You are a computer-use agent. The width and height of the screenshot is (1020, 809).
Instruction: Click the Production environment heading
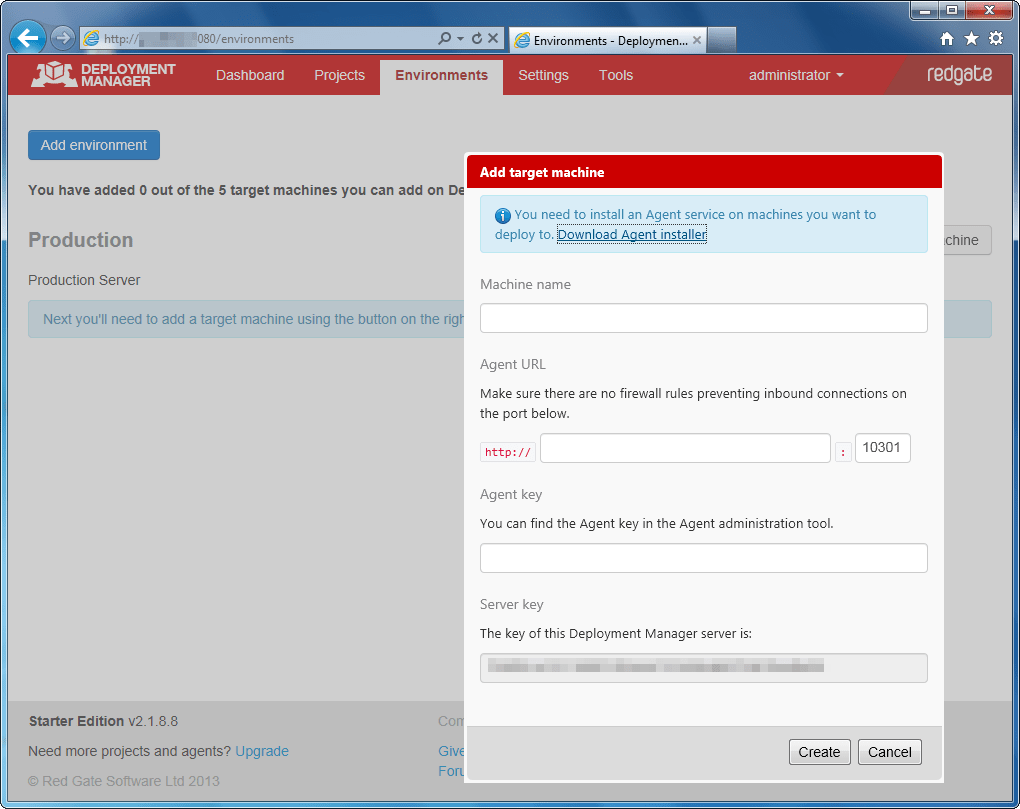coord(81,240)
